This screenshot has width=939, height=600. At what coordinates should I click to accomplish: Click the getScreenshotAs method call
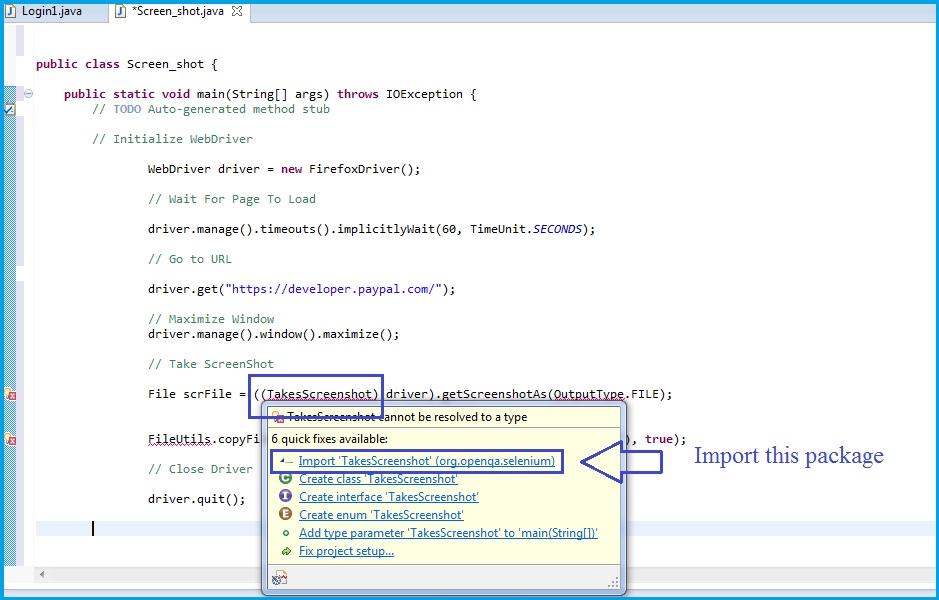coord(494,394)
